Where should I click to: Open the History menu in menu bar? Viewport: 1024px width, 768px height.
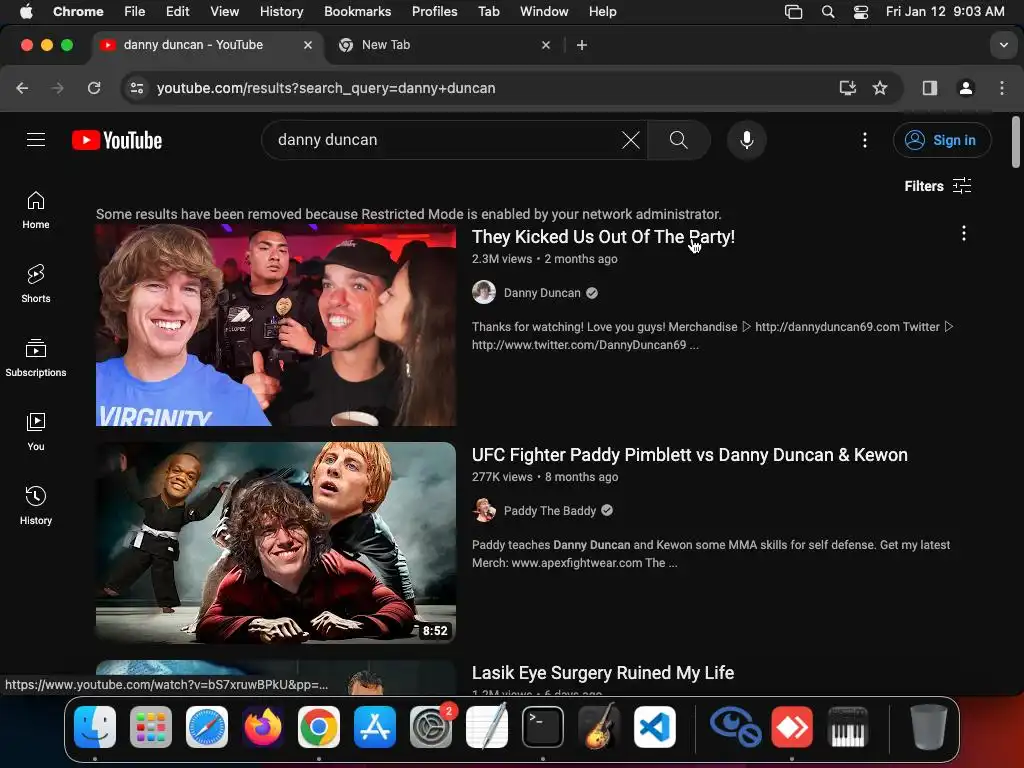(281, 11)
